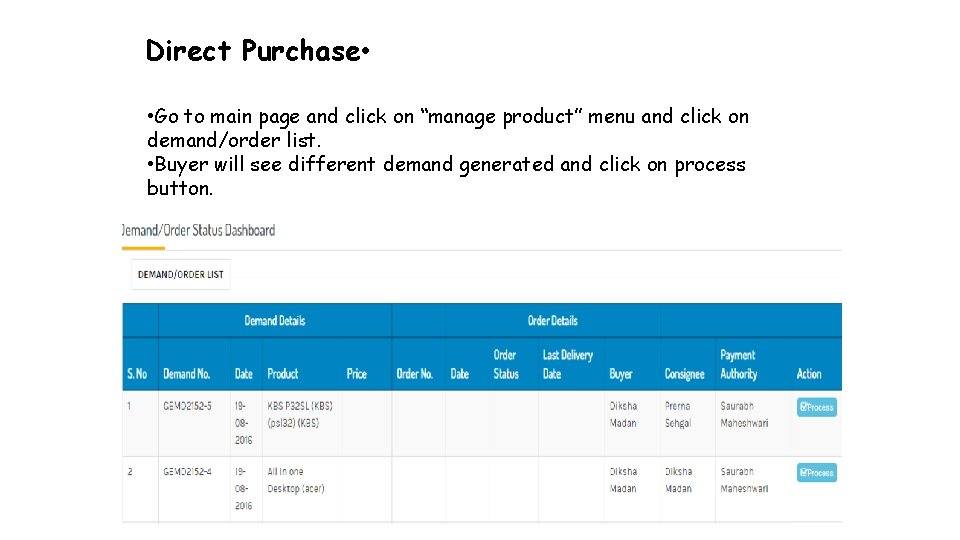The height and width of the screenshot is (540, 960).
Task: Click the Price column header
Action: [x=356, y=374]
